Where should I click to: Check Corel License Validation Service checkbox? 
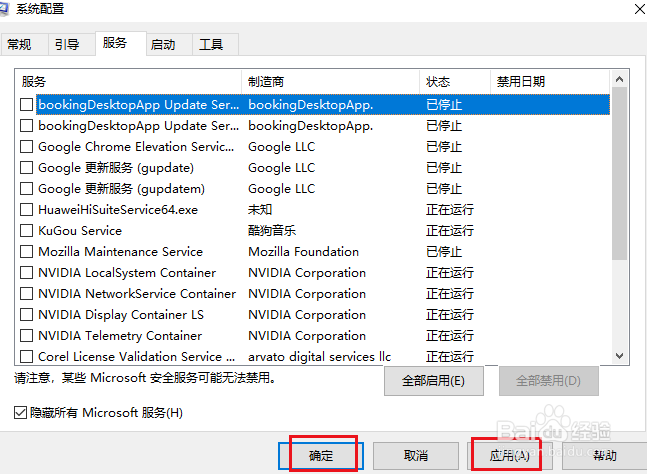[26, 356]
